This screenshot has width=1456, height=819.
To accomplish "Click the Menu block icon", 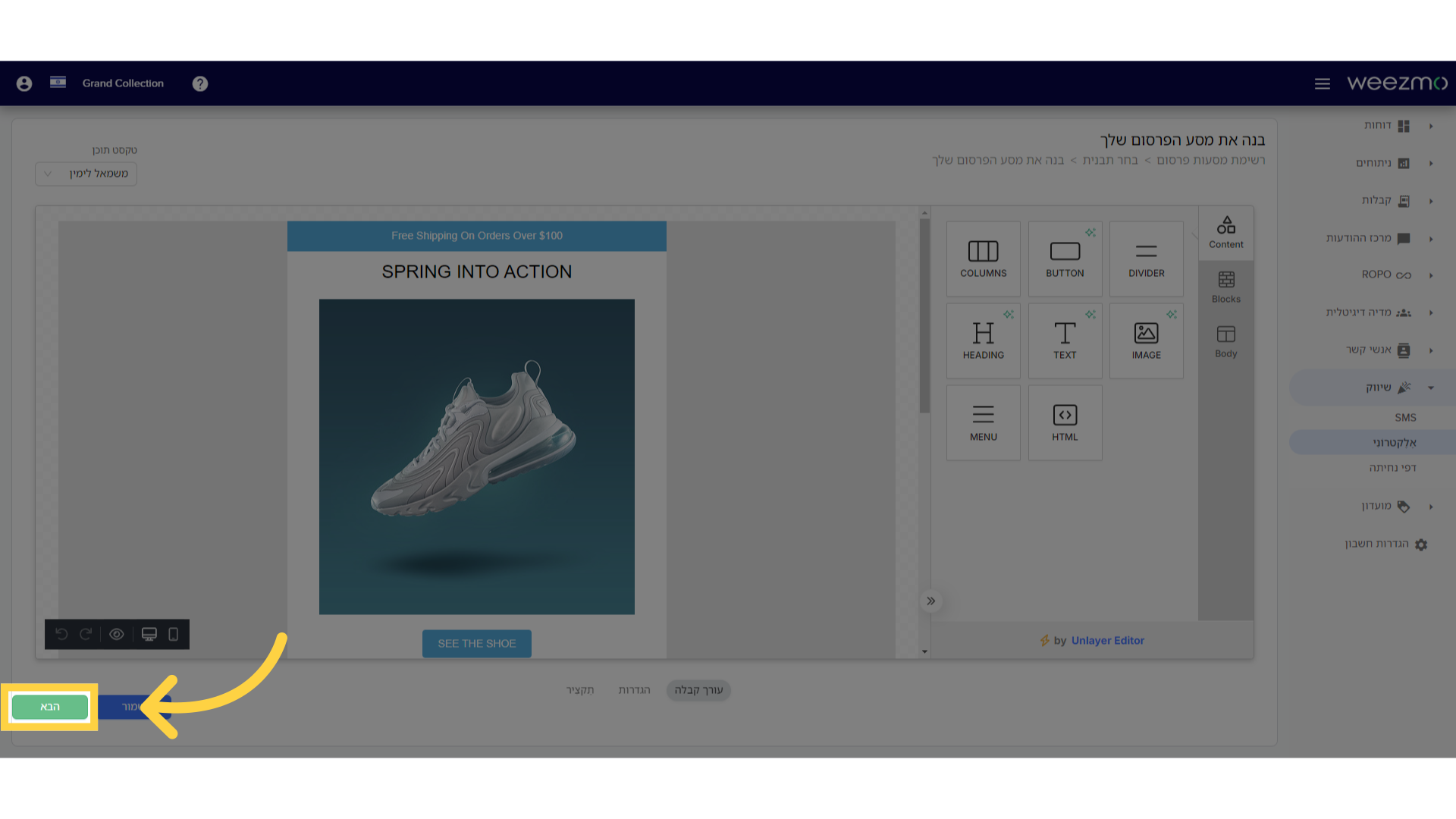I will coord(983,420).
